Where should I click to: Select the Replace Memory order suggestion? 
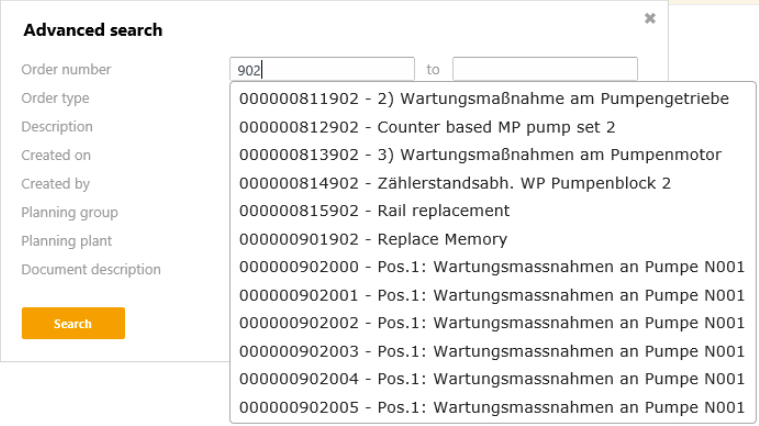[x=373, y=239]
